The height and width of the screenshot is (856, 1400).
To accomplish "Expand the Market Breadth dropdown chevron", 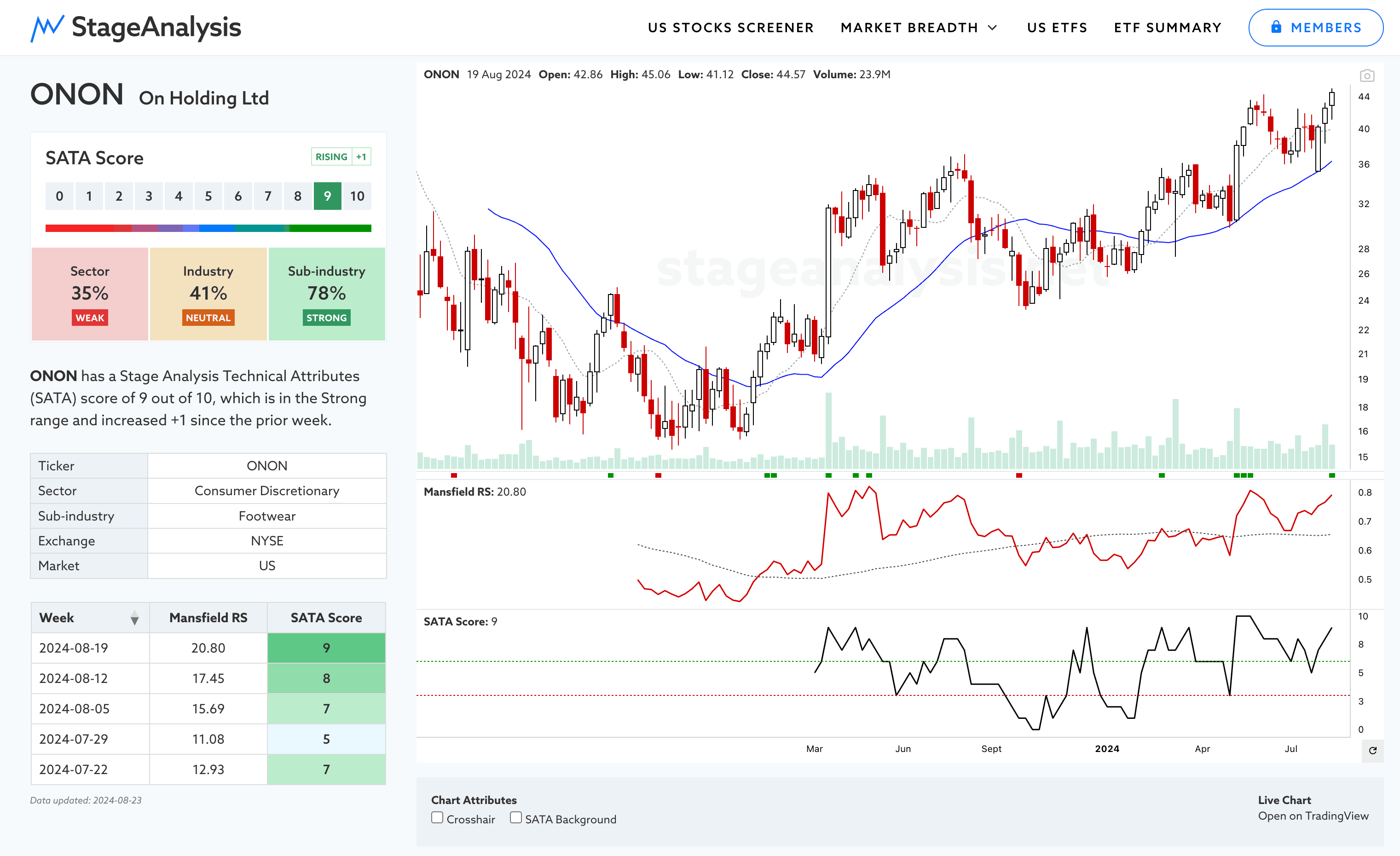I will pyautogui.click(x=993, y=28).
